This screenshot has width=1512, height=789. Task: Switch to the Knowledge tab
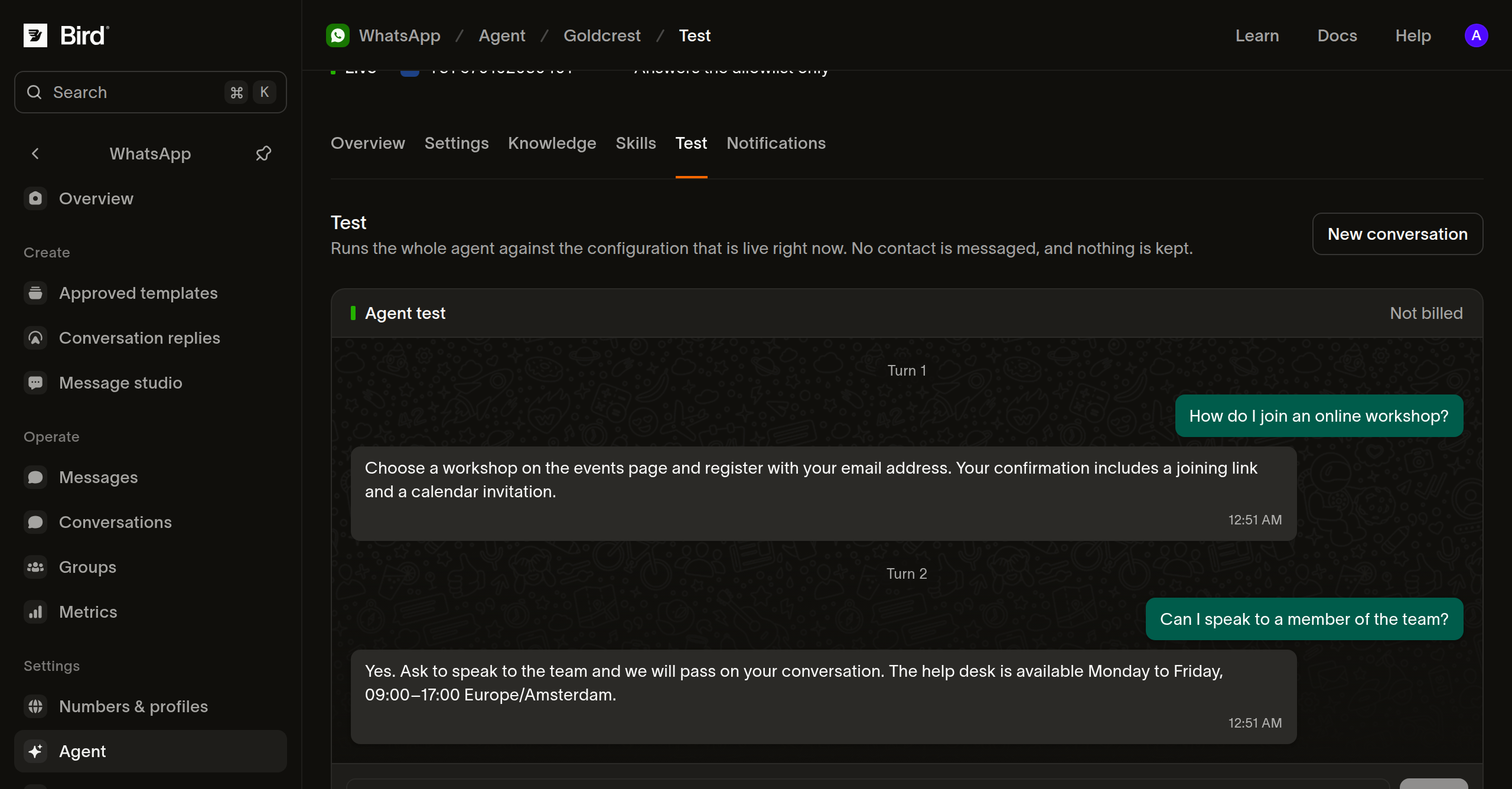(552, 143)
